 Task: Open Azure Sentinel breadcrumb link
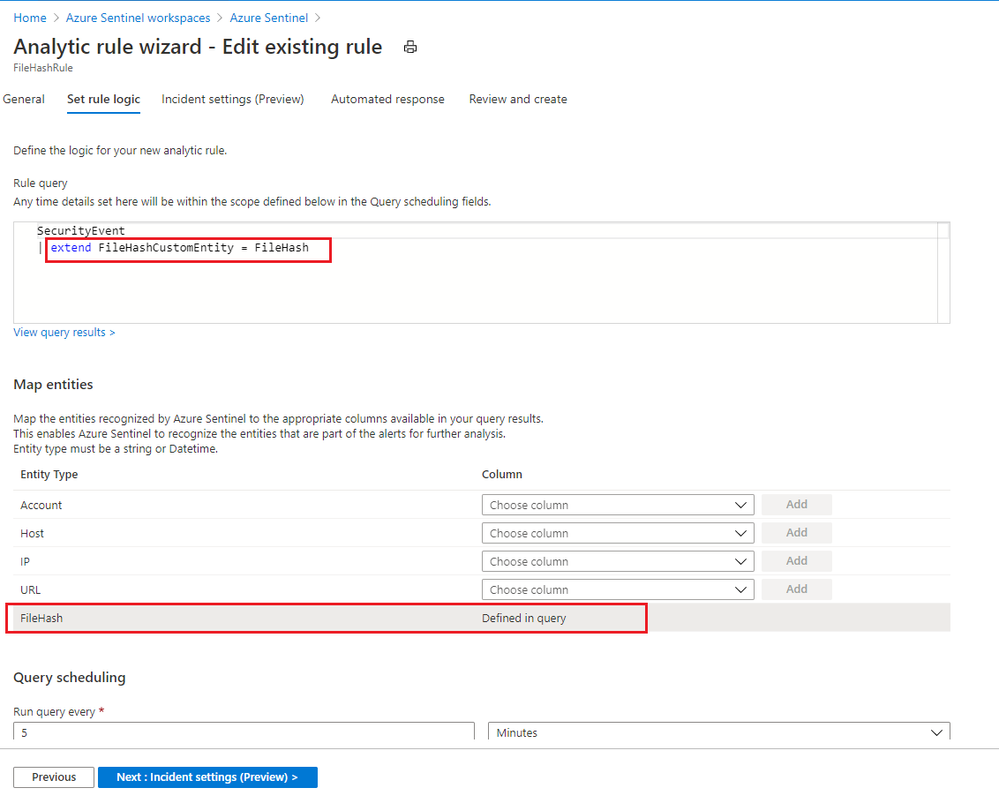[x=269, y=18]
